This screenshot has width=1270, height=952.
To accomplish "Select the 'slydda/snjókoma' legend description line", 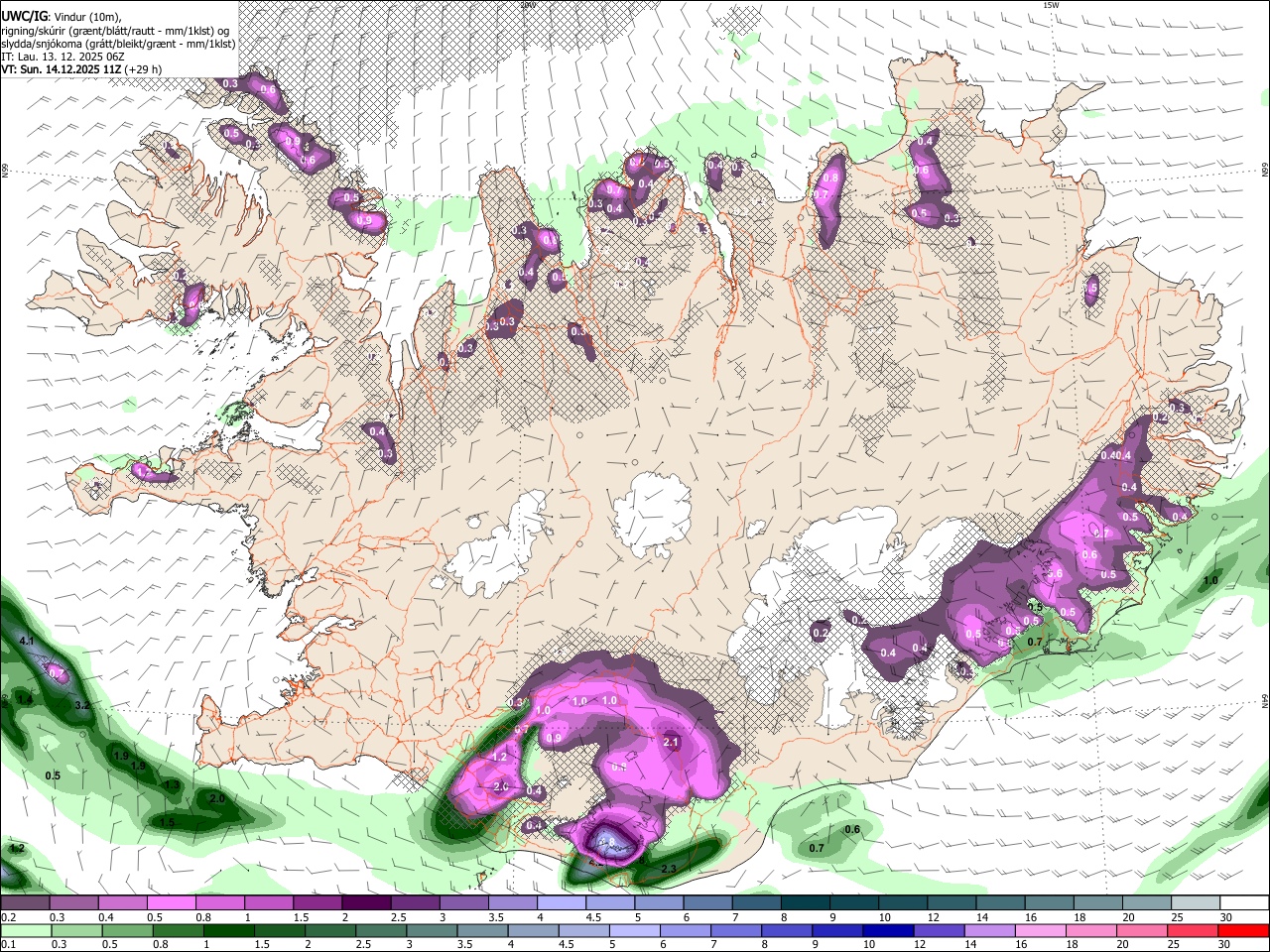I will pos(118,44).
